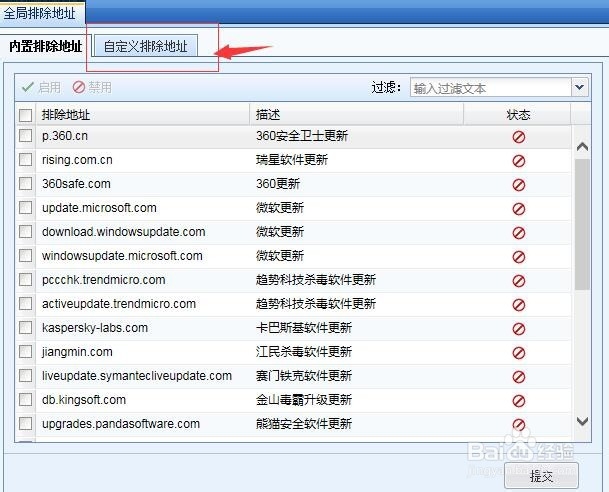The height and width of the screenshot is (492, 609).
Task: Click the status icon for download.windowsupdate.com
Action: pyautogui.click(x=519, y=233)
